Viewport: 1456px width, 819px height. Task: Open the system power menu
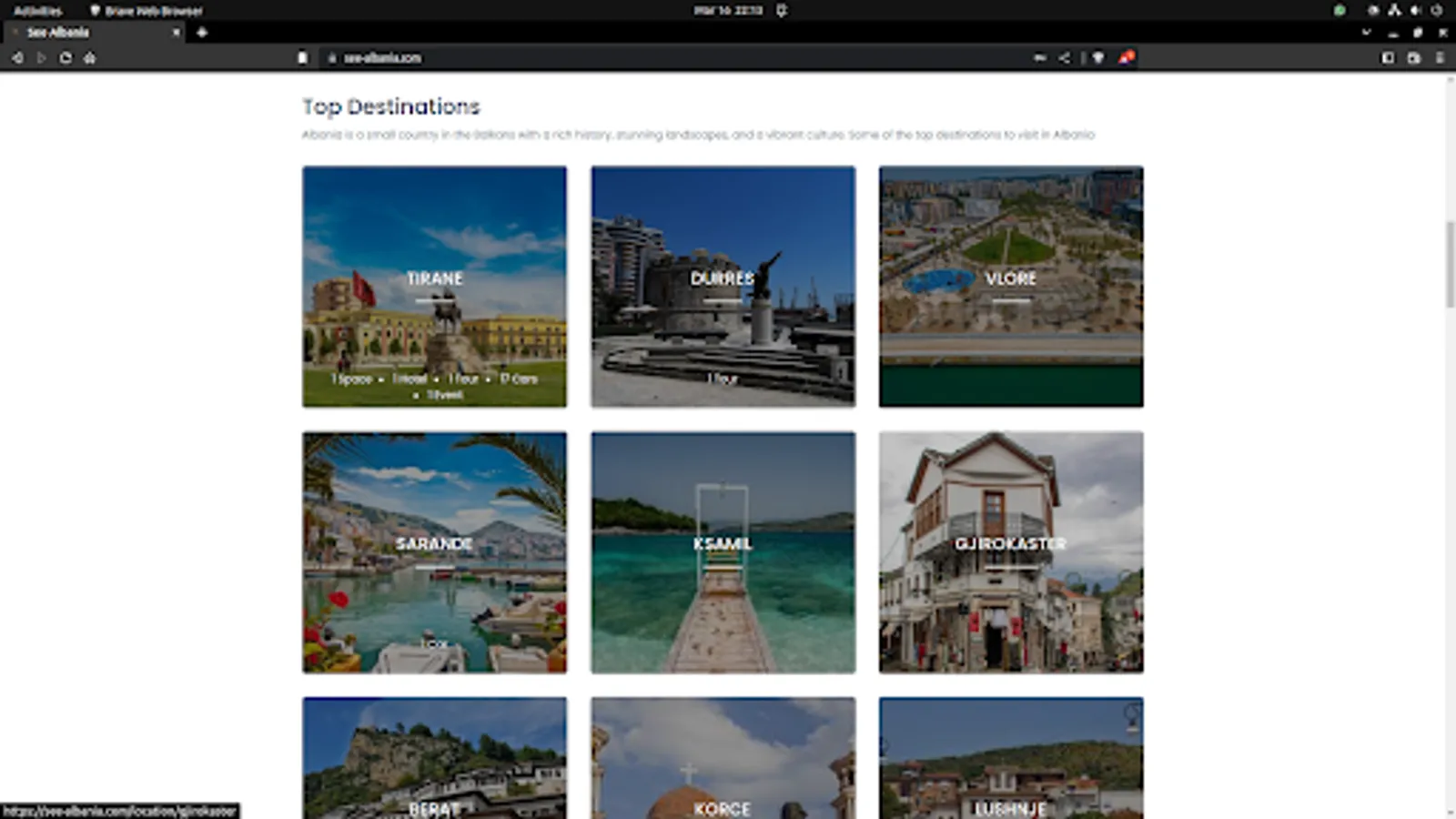[x=1437, y=10]
